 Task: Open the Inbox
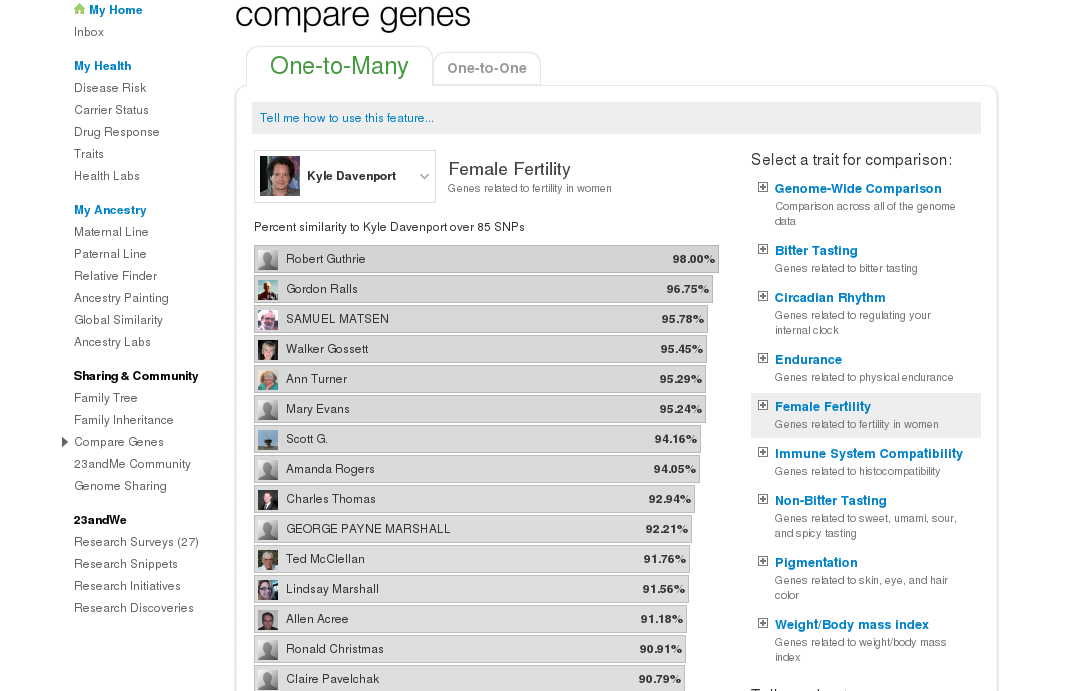tap(89, 32)
